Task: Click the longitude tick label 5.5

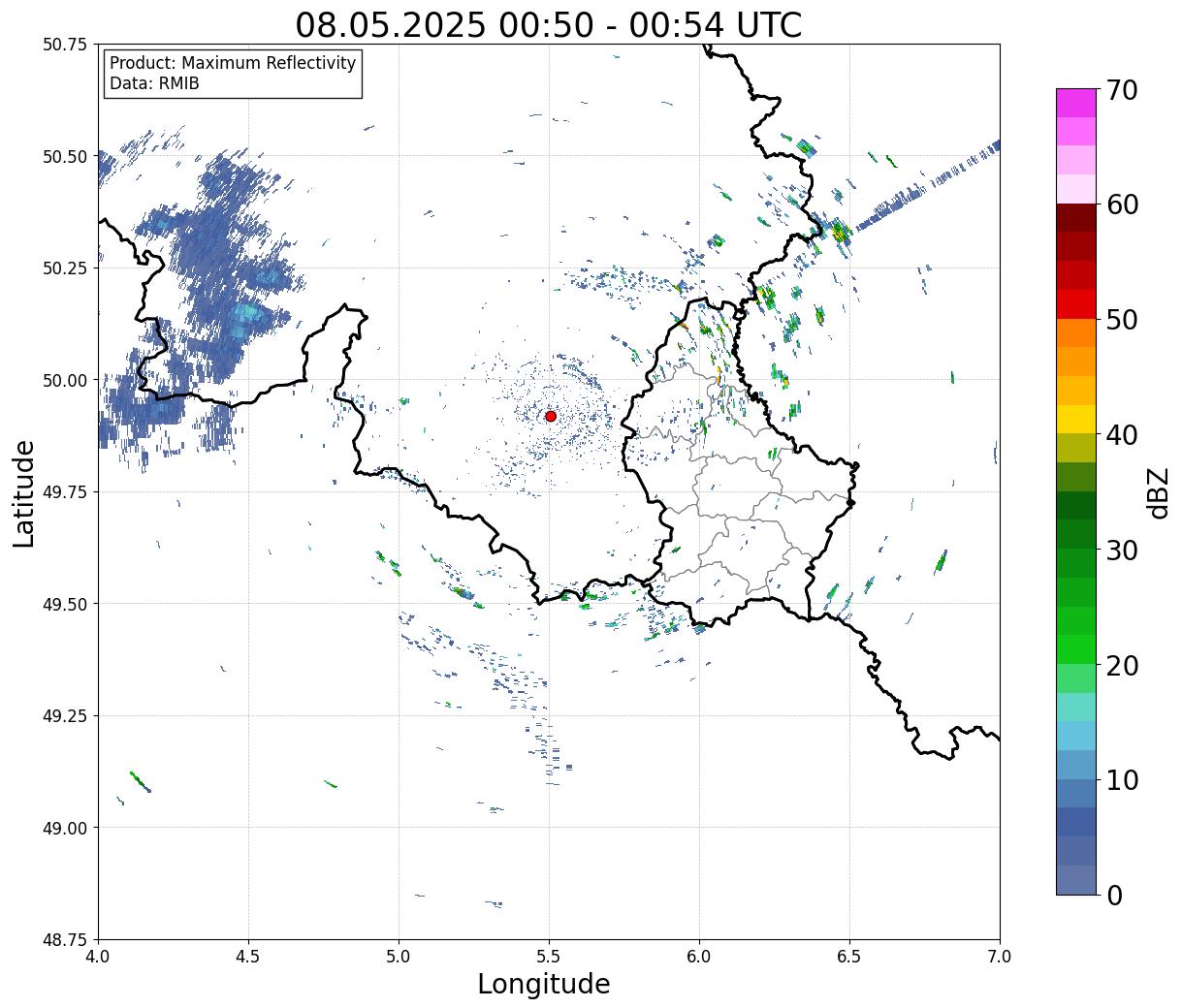Action: pyautogui.click(x=549, y=957)
